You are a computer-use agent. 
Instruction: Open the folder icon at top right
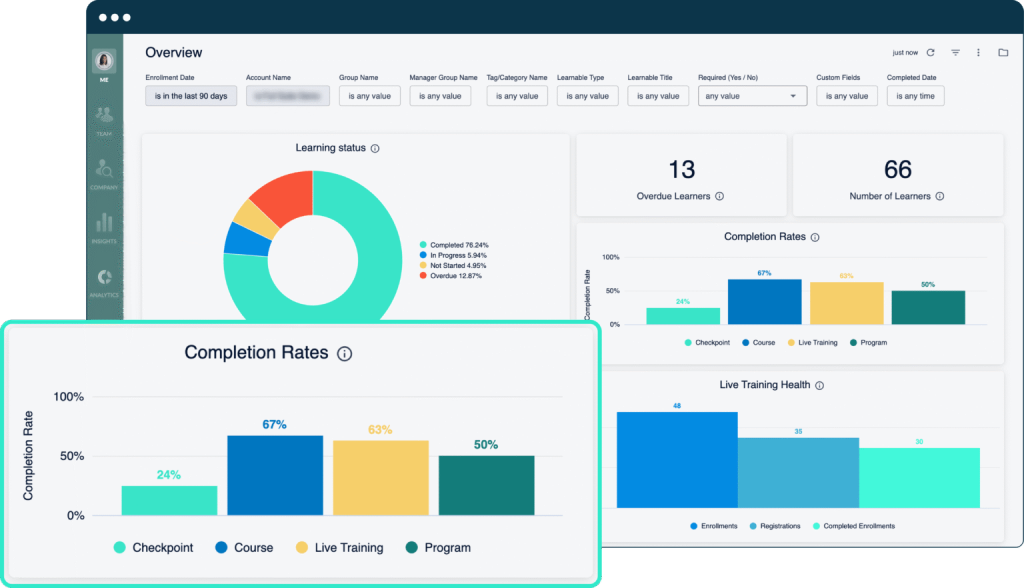coord(1003,53)
